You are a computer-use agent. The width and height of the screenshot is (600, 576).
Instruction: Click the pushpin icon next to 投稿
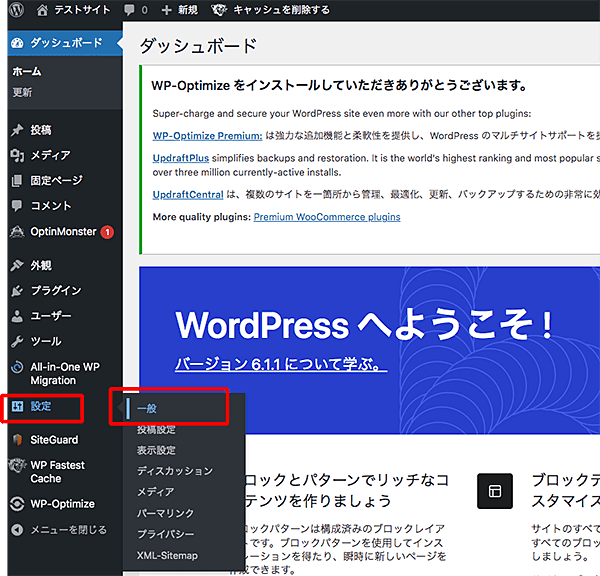coord(17,130)
